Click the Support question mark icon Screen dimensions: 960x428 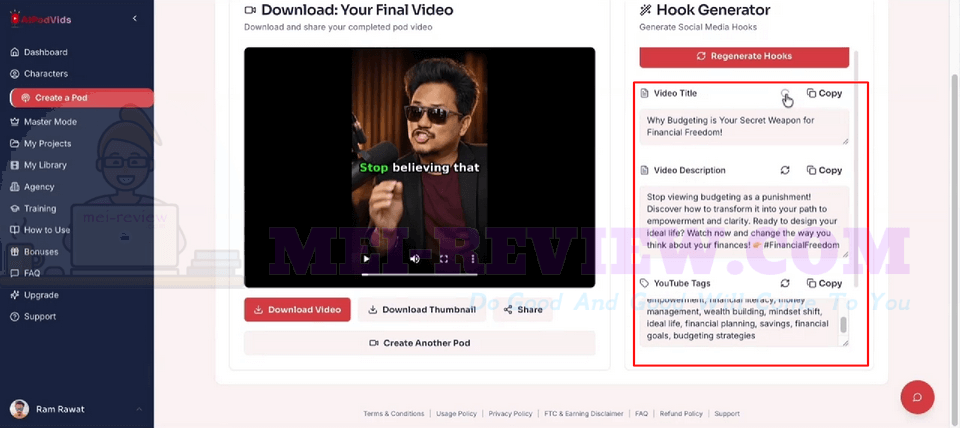[x=15, y=317]
